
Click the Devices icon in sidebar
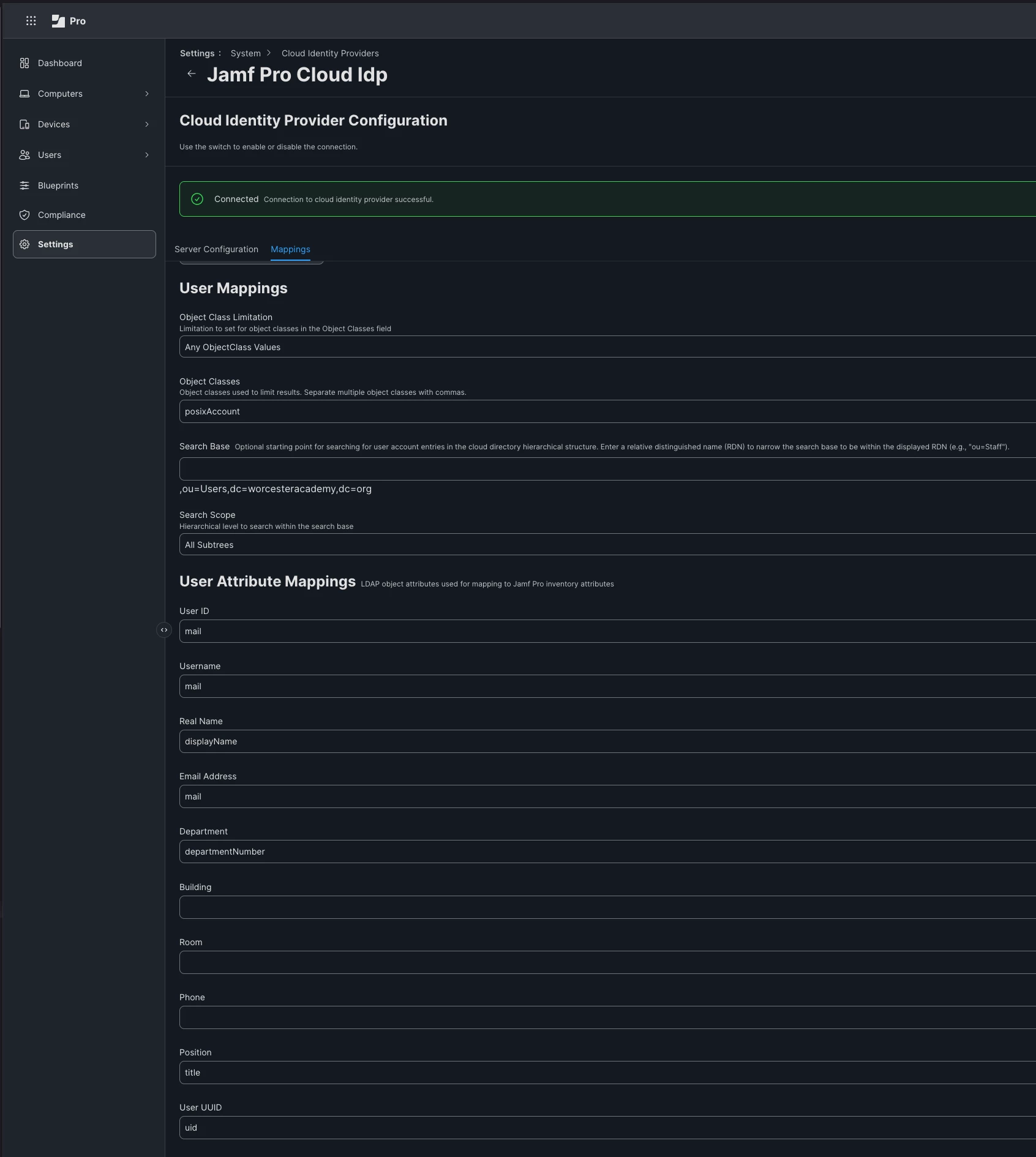click(24, 124)
